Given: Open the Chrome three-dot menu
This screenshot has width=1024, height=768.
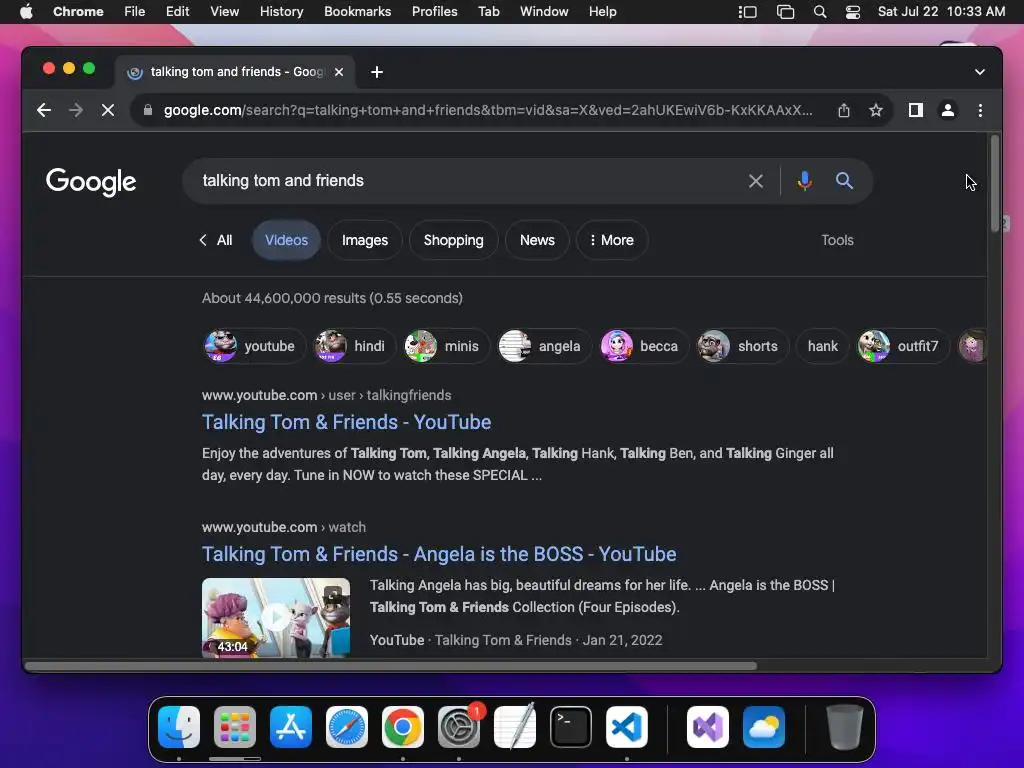Looking at the screenshot, I should click(980, 110).
